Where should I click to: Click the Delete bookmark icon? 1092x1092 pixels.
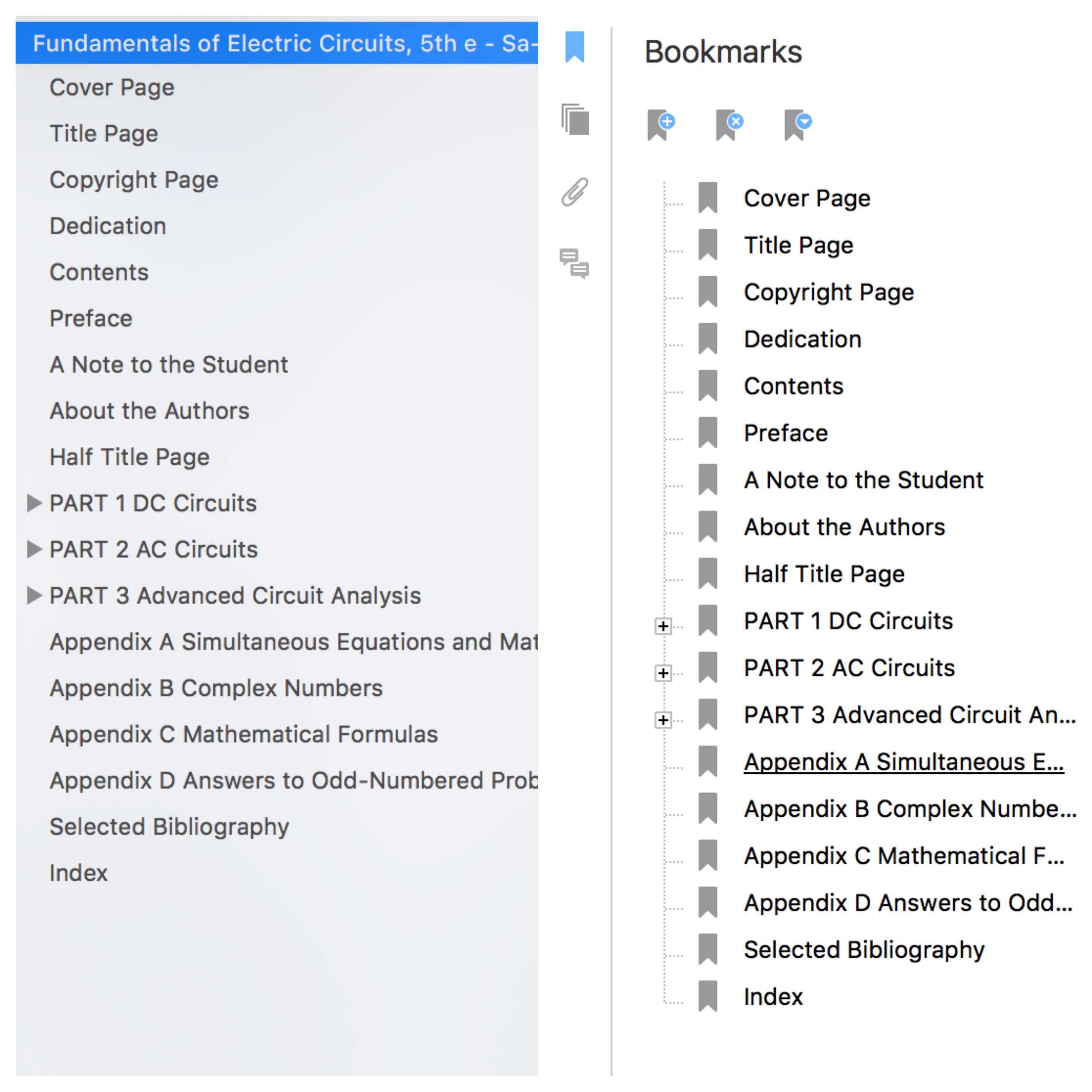tap(730, 124)
